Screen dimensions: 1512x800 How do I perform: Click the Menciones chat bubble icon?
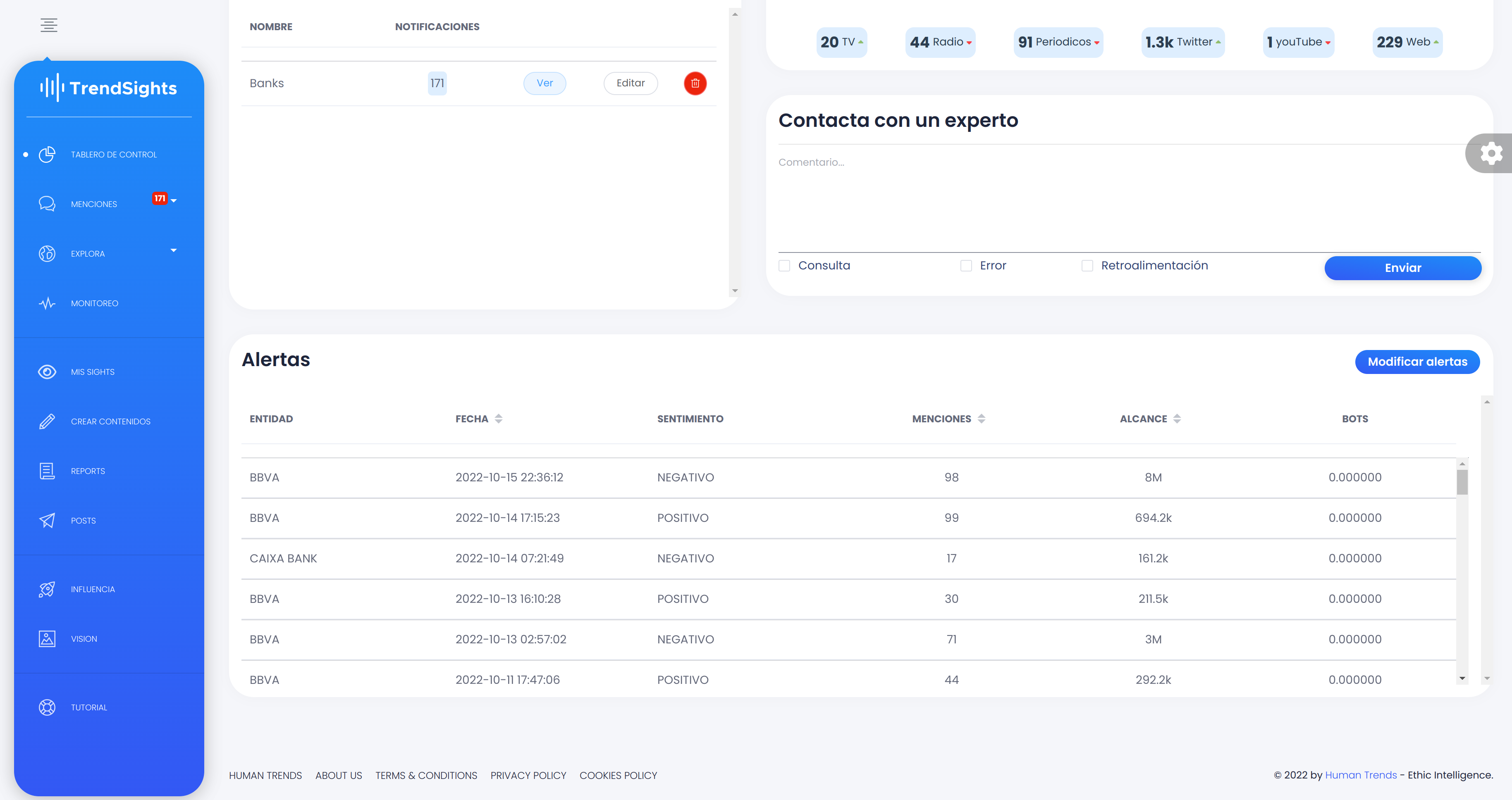[47, 204]
